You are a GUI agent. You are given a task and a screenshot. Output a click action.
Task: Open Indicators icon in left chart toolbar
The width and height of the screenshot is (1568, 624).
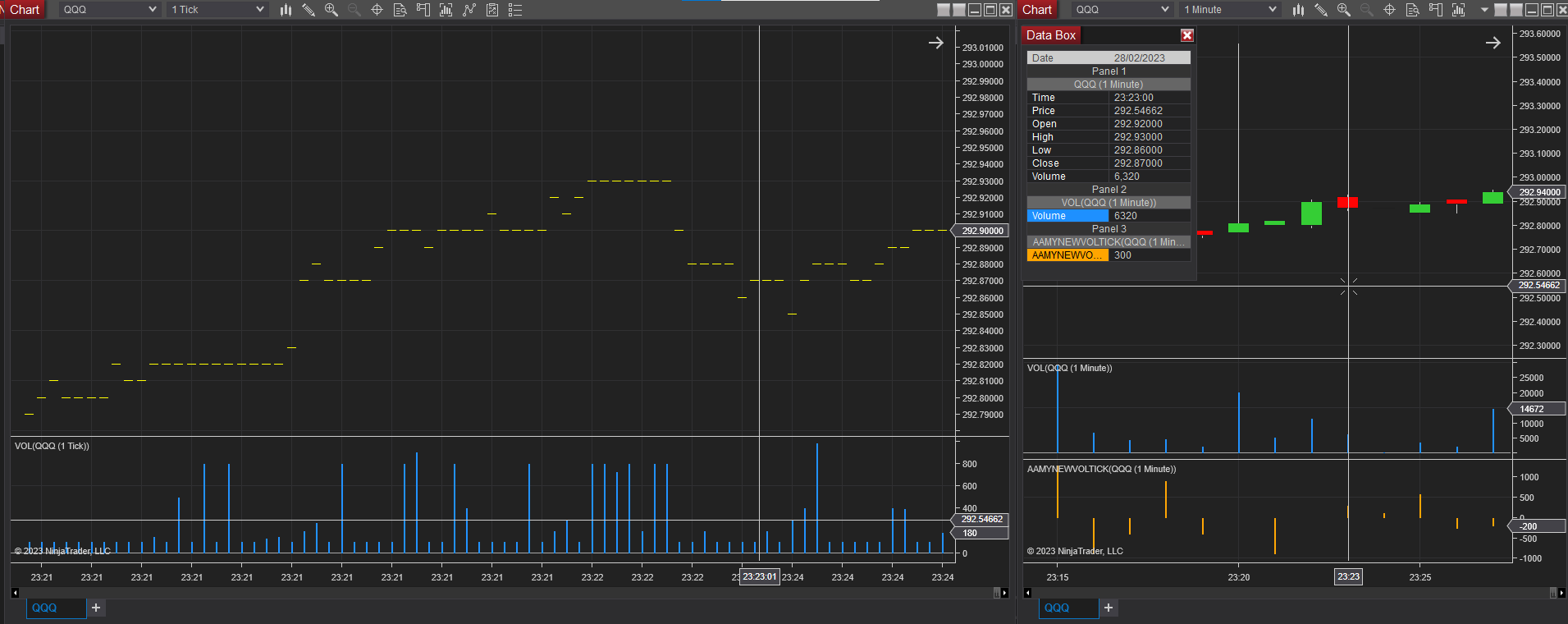tap(446, 10)
